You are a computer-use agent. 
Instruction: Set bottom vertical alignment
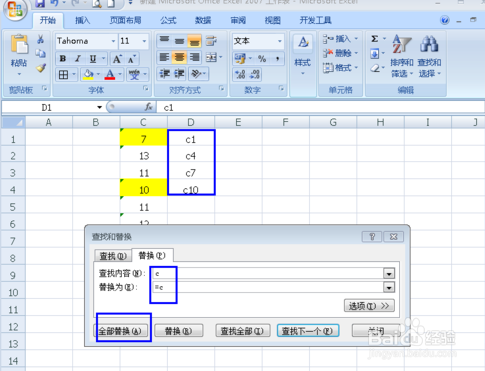coord(194,41)
